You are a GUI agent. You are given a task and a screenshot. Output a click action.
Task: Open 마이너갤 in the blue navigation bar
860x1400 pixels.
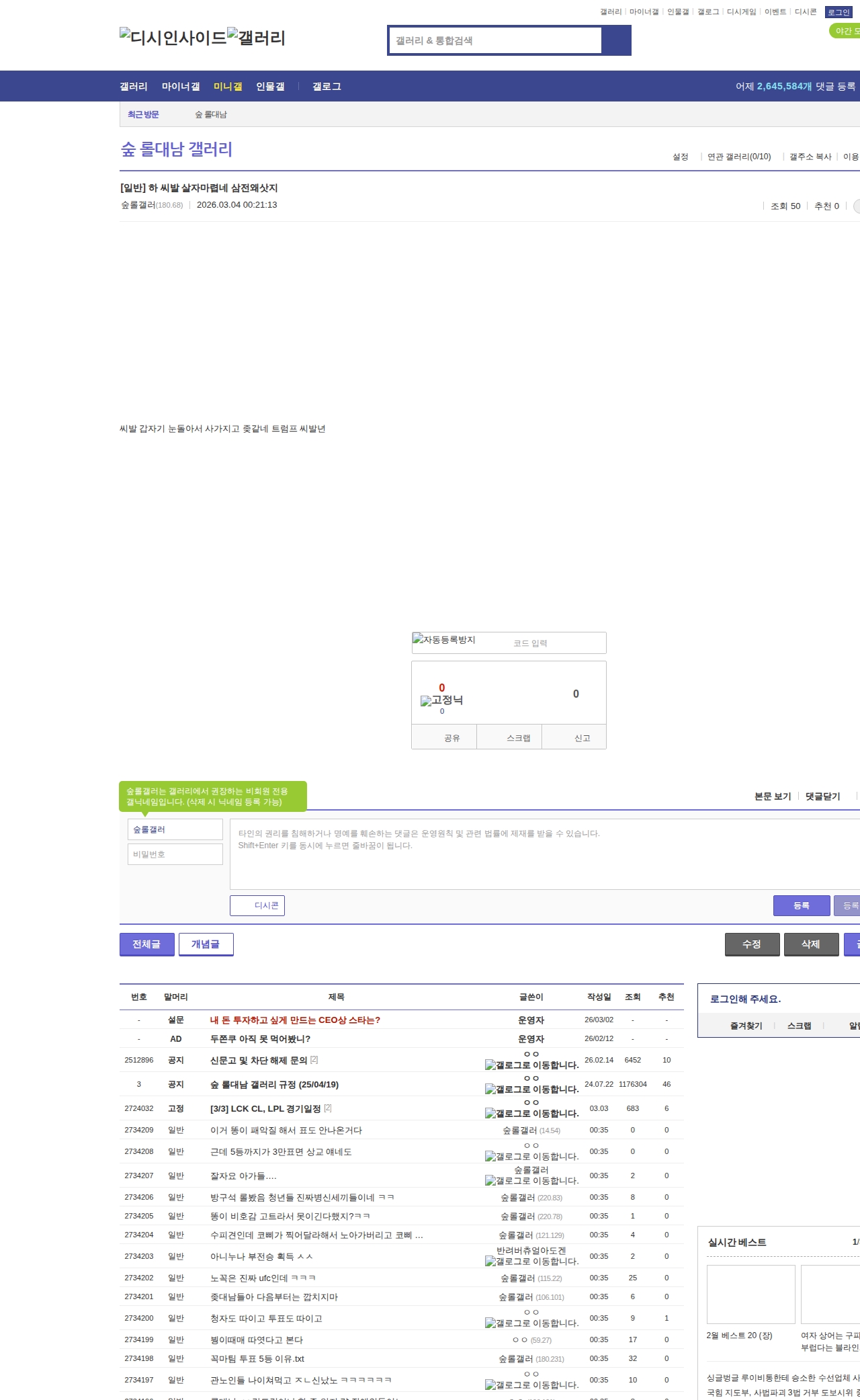coord(181,87)
